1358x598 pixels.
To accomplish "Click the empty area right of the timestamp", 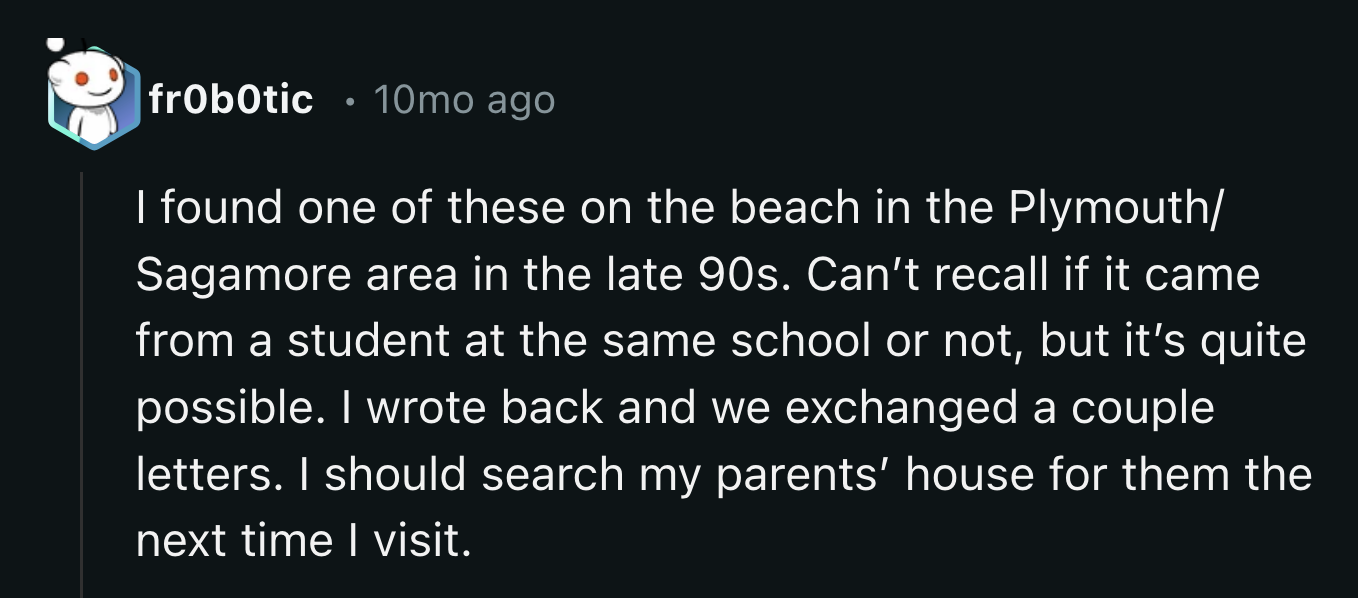I will [800, 97].
